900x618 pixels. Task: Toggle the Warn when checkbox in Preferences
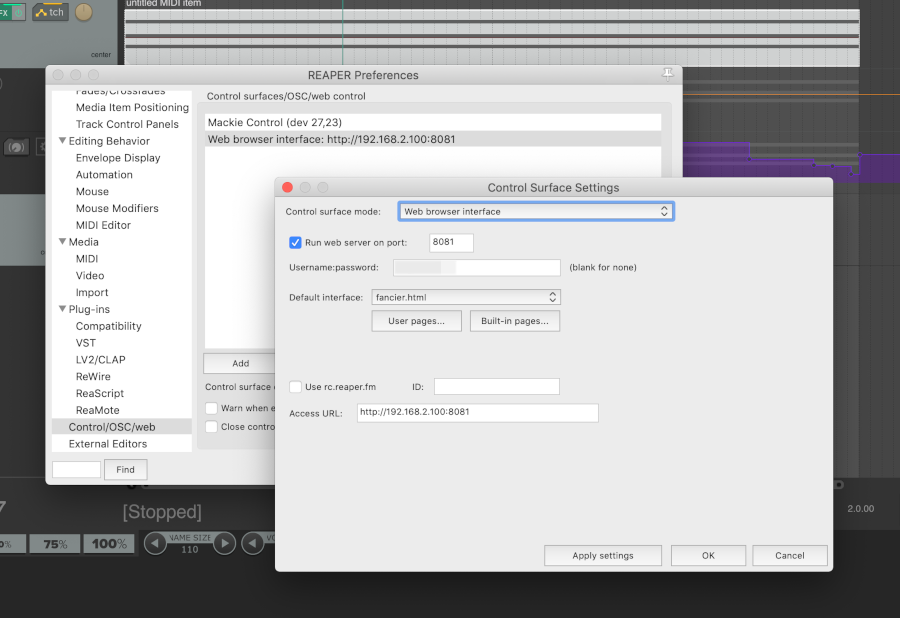[212, 408]
